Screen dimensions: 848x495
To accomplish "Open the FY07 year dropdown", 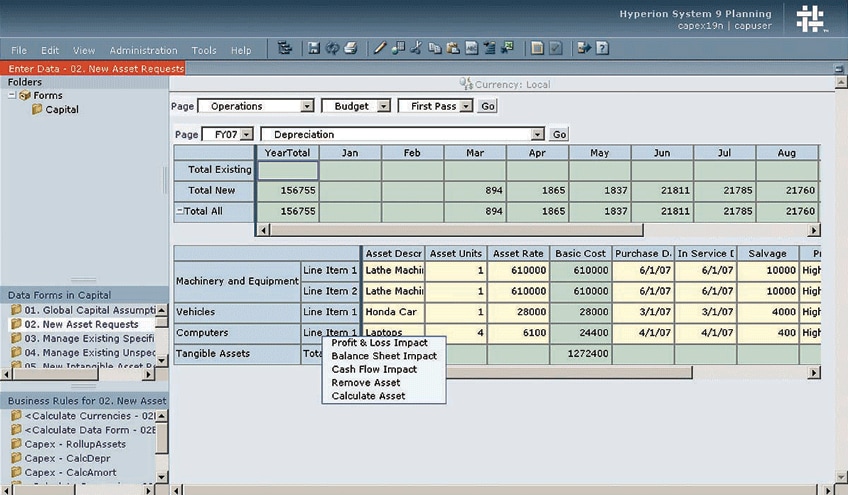I will [x=246, y=134].
